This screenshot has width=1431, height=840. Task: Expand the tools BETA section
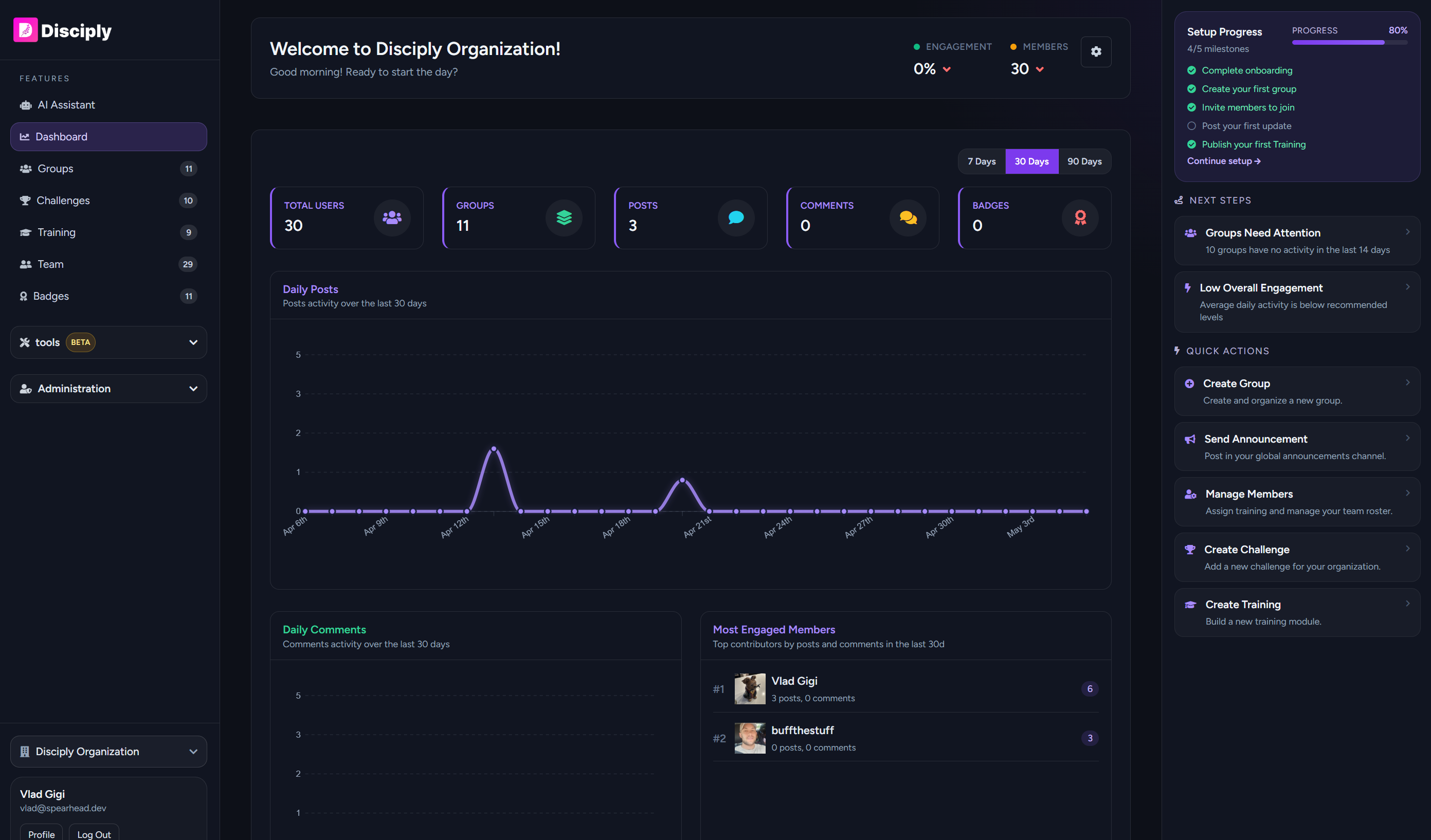click(x=108, y=342)
